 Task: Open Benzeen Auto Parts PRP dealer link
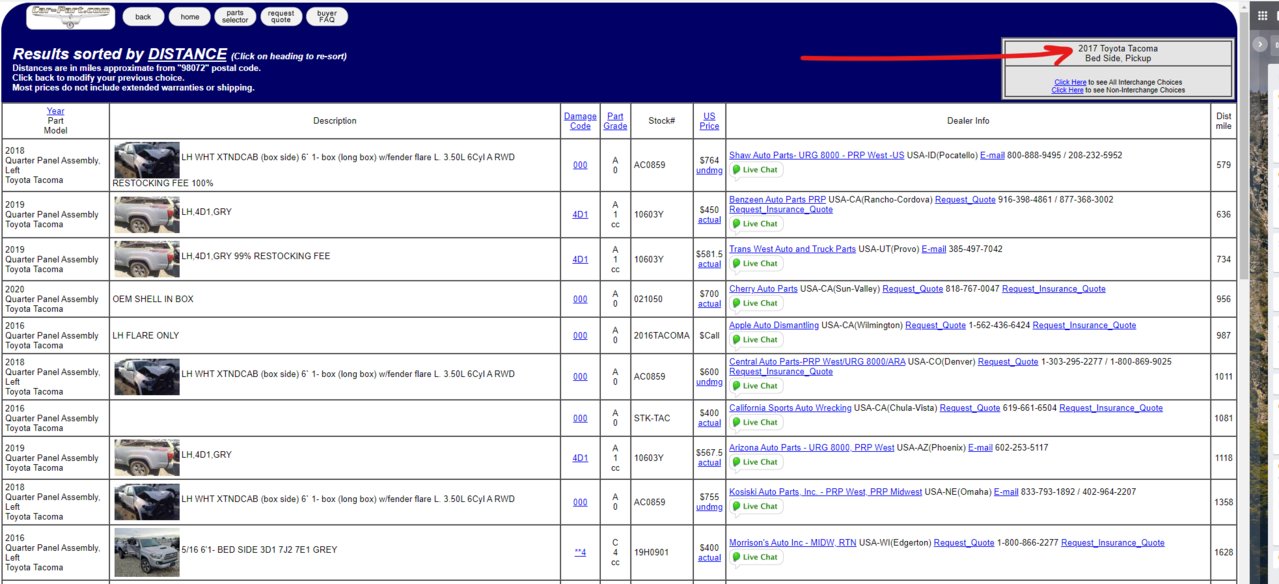pos(777,200)
